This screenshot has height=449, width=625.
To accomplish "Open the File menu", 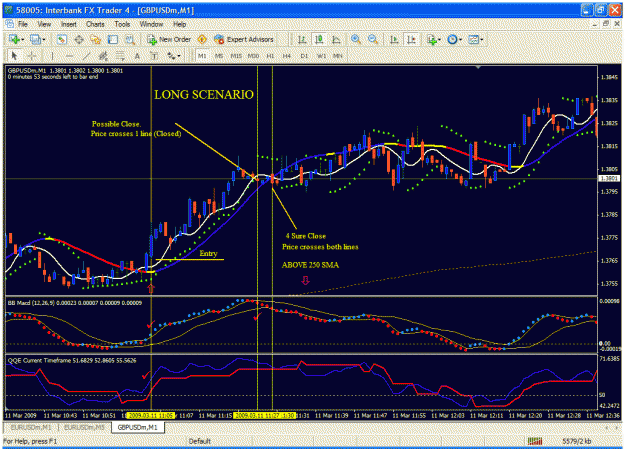I will point(23,24).
